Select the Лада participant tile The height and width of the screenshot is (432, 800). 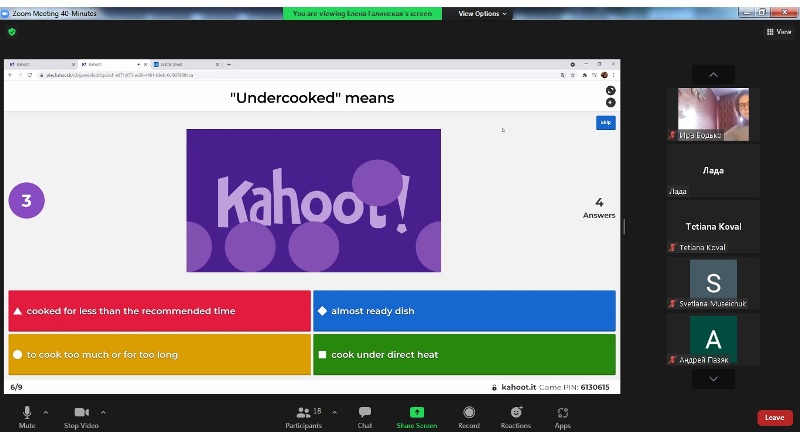click(x=713, y=171)
